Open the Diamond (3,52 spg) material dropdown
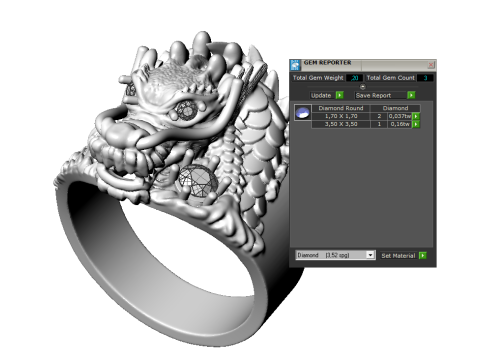 335,255
